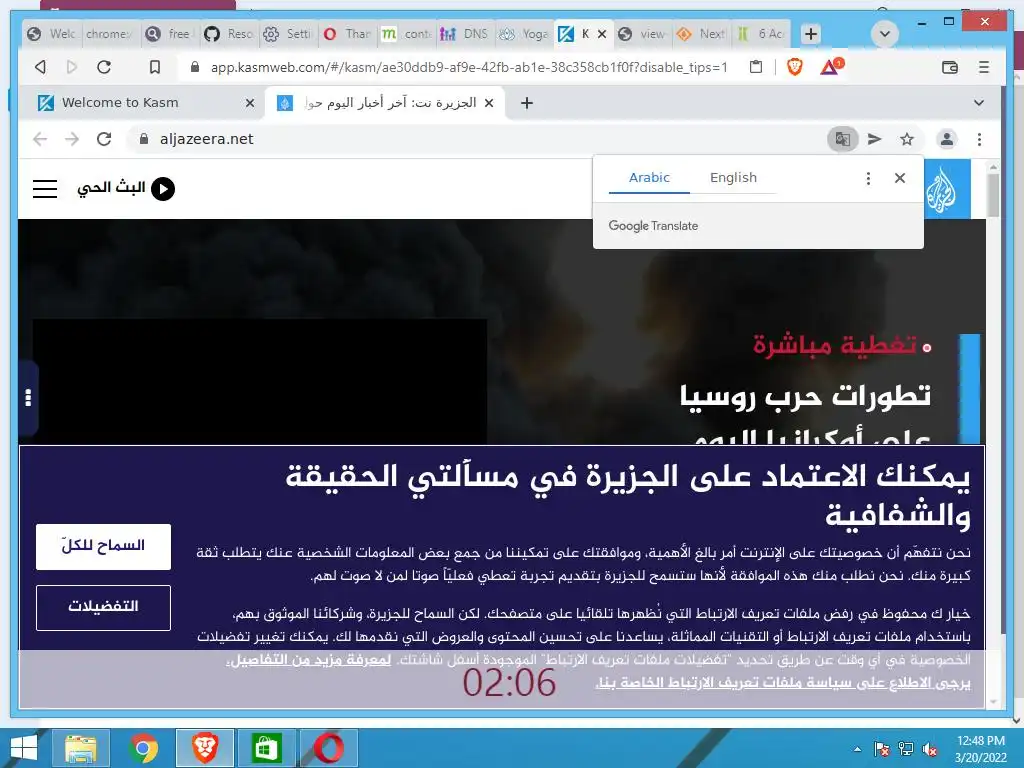Reload the Kasm page in Brave

click(x=104, y=67)
